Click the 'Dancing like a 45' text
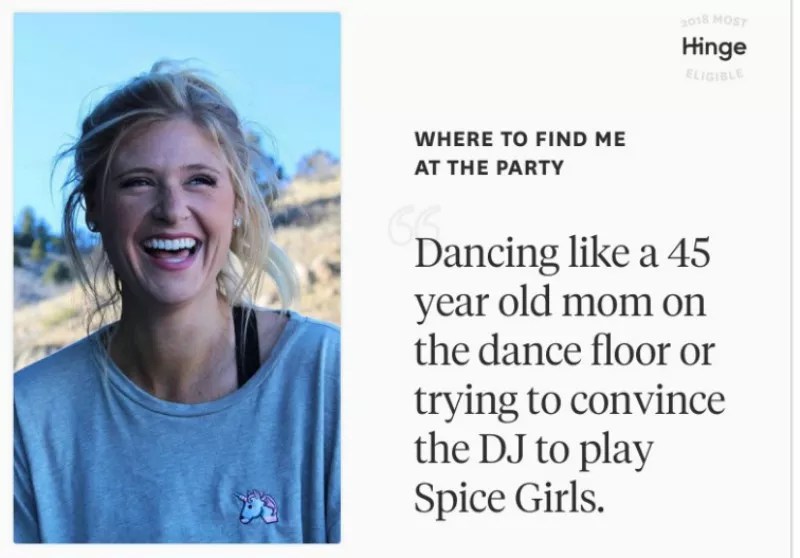800x558 pixels. pos(562,253)
